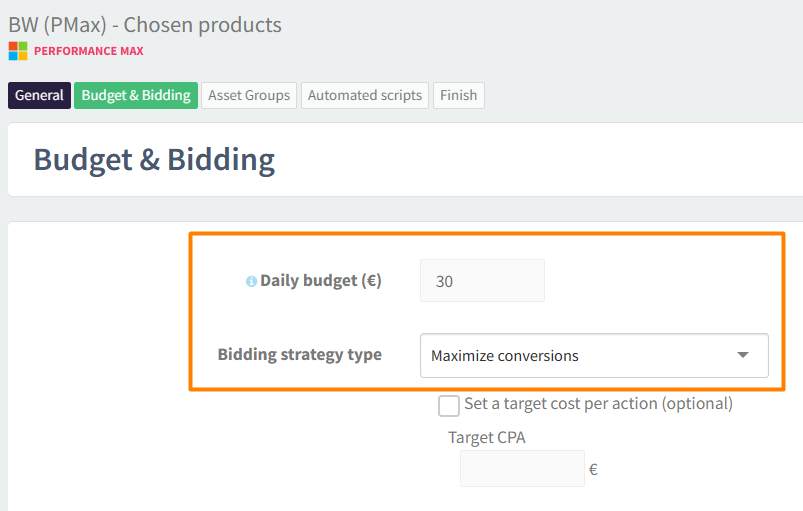This screenshot has width=803, height=511.
Task: Click the Microsoft logo icon
Action: 18,50
